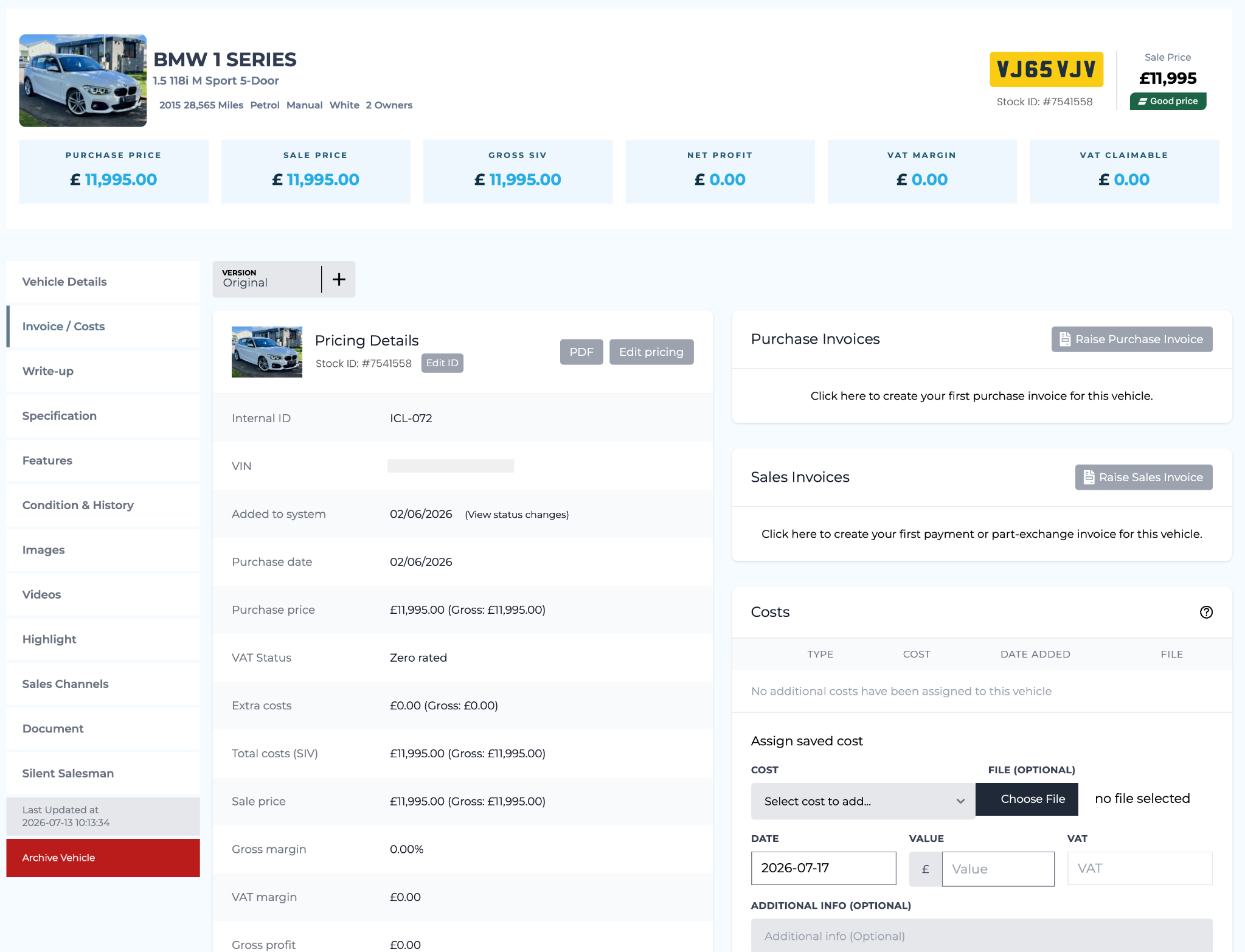Open the Features section
This screenshot has height=952, width=1245.
point(103,460)
